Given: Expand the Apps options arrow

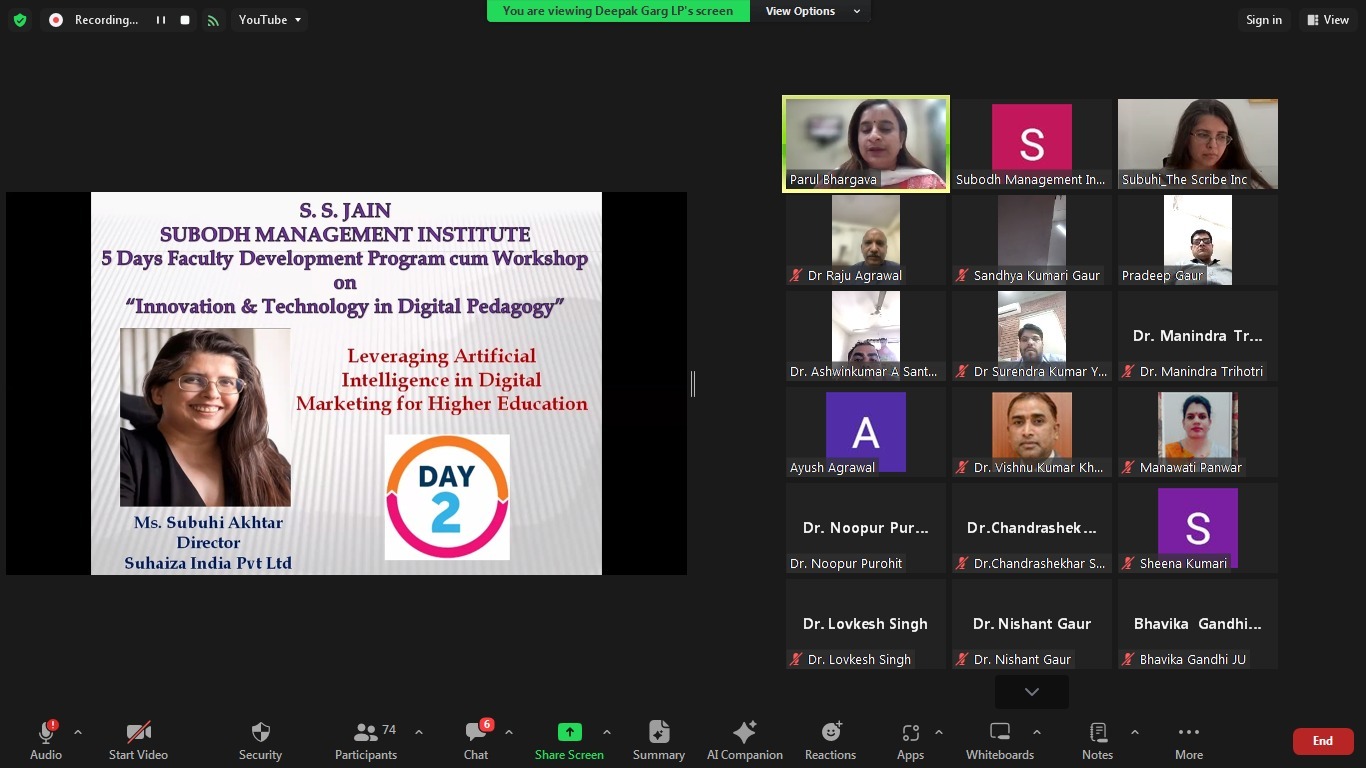Looking at the screenshot, I should (x=938, y=733).
